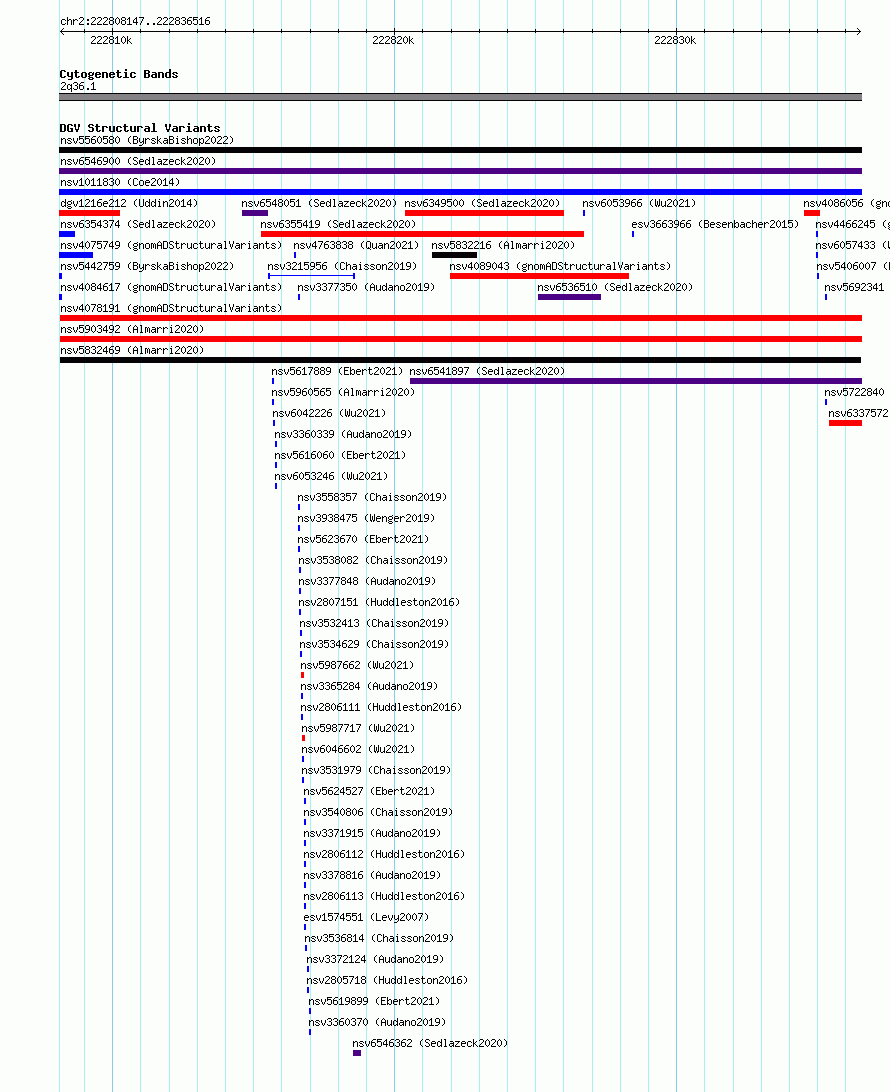Open nsv4763838 (Quan2021) variant
The image size is (890, 1092).
(356, 245)
